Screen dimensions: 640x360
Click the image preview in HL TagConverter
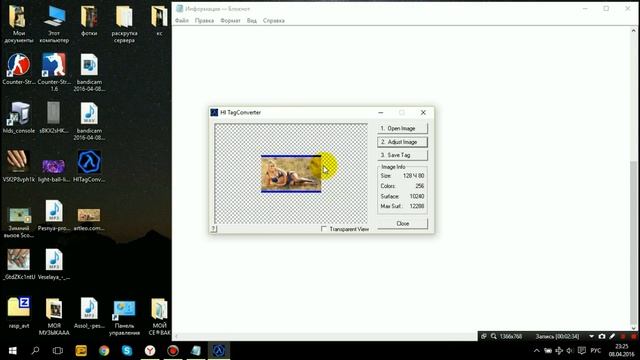[x=291, y=174]
